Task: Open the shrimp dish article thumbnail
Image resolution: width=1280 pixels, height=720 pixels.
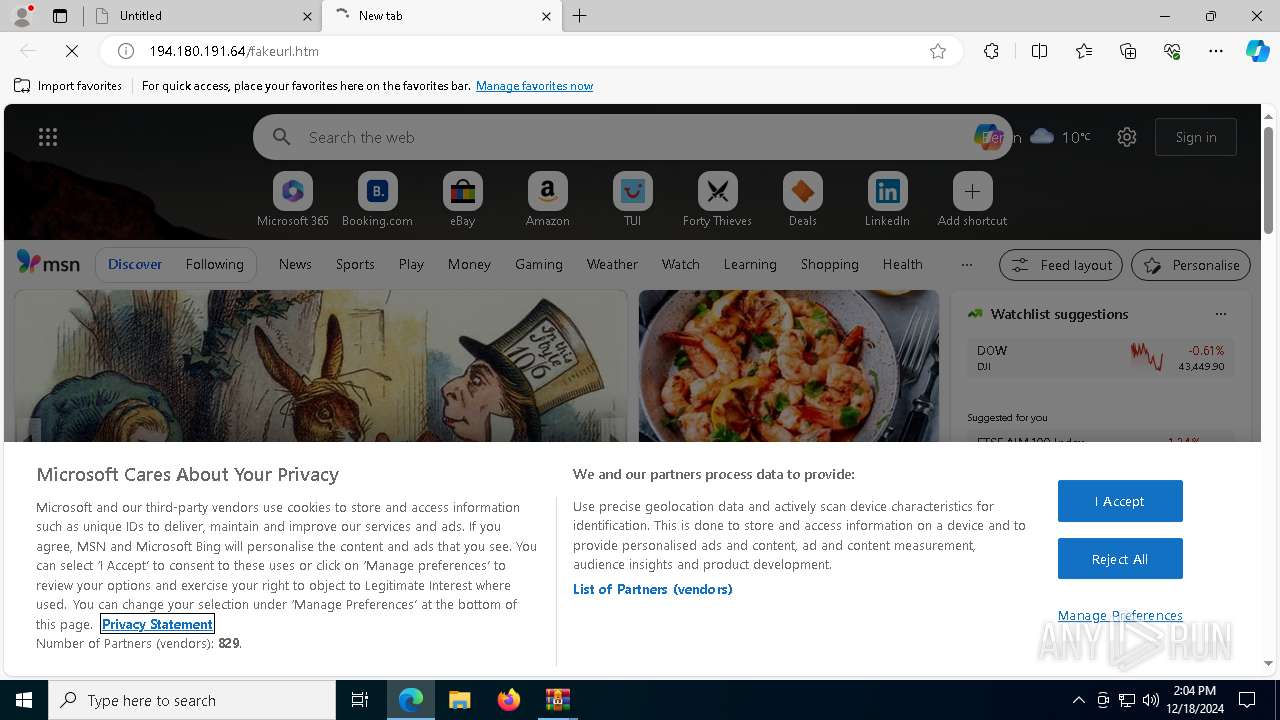Action: tap(789, 366)
